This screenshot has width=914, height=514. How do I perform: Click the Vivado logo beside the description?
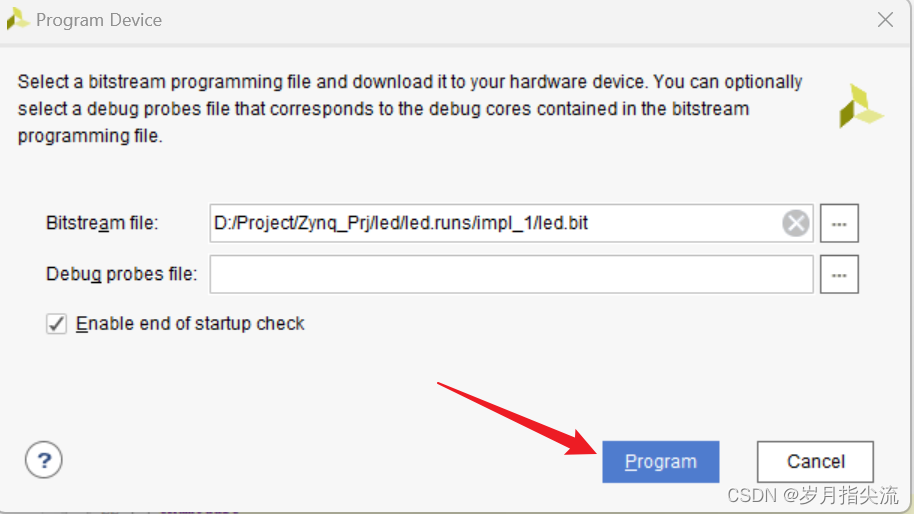click(860, 106)
